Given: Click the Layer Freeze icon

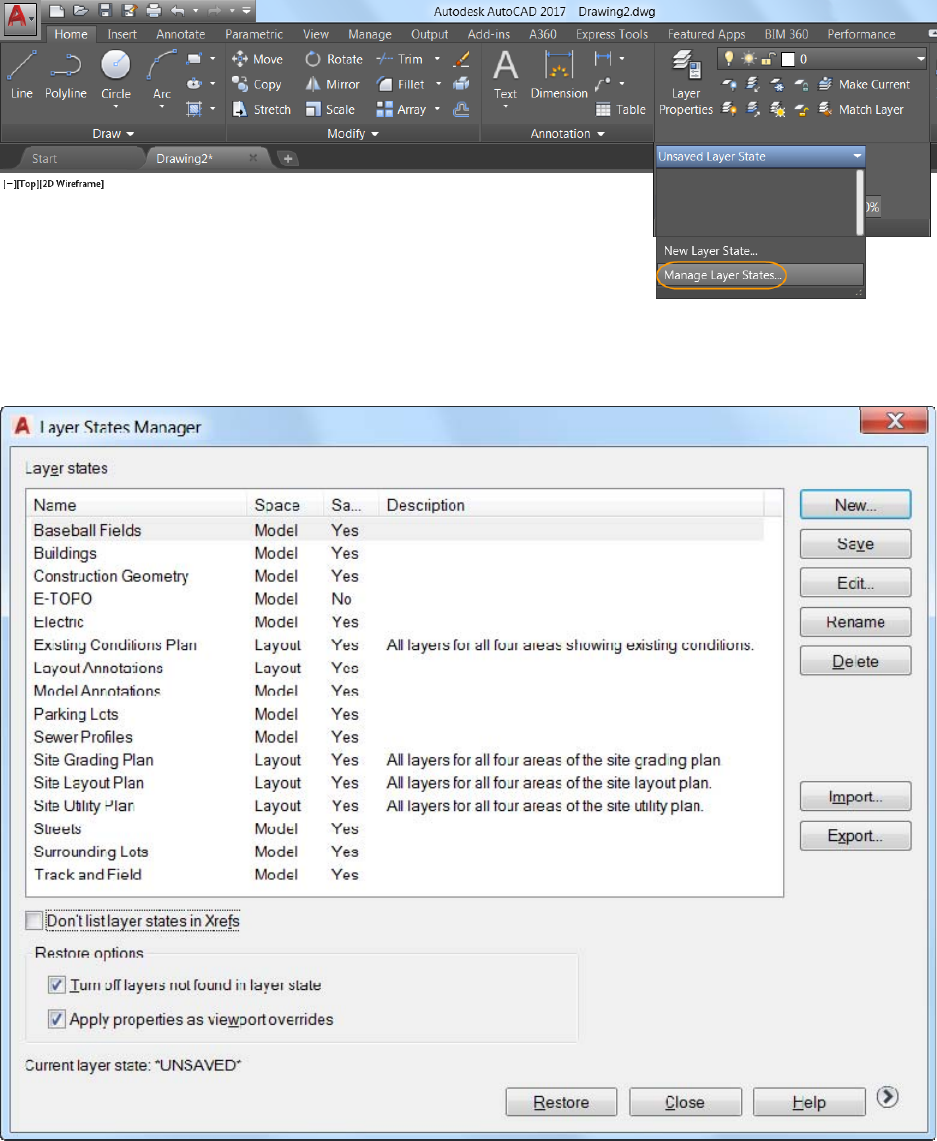Looking at the screenshot, I should [777, 84].
